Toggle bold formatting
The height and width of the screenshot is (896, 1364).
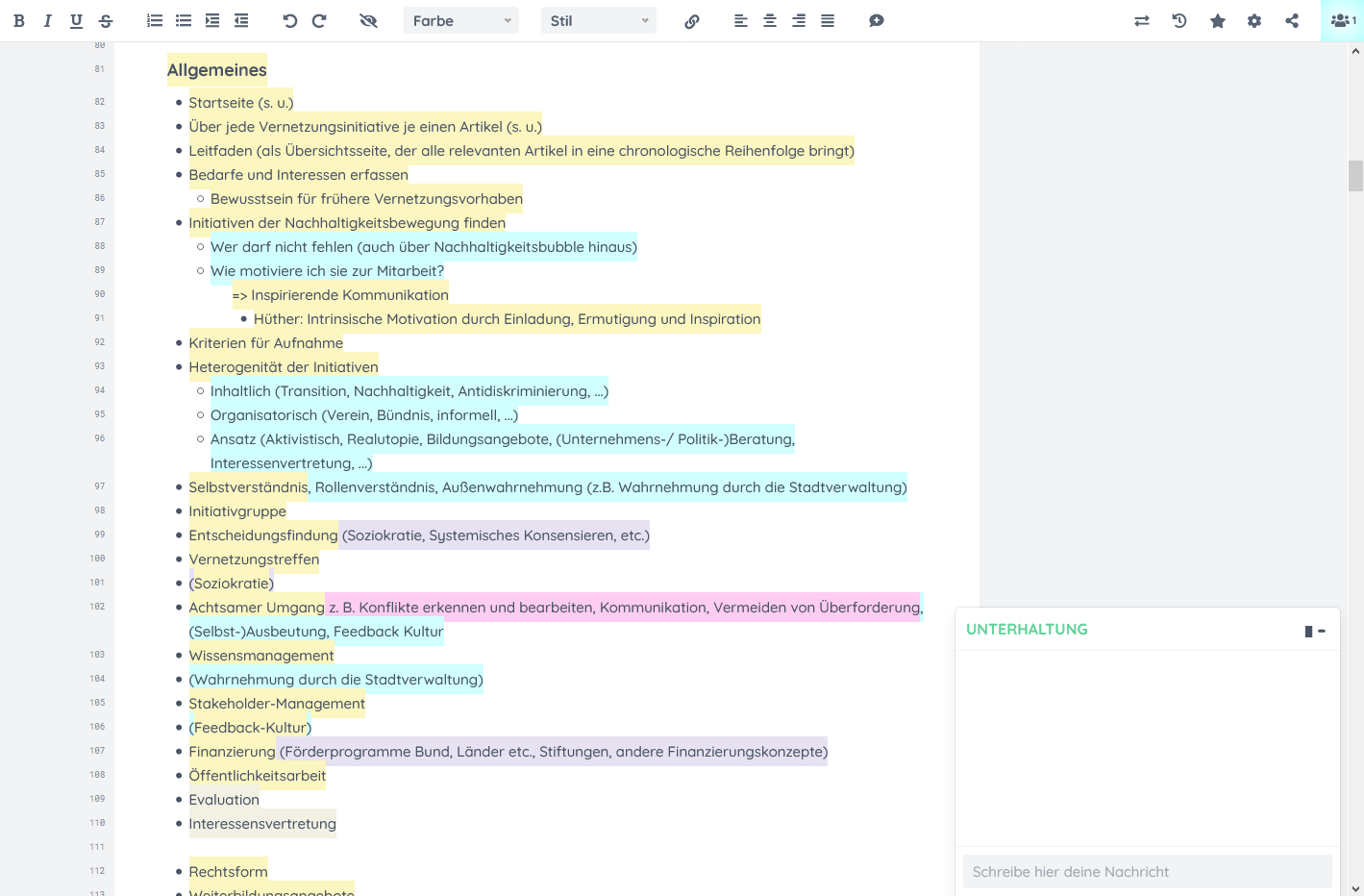19,20
